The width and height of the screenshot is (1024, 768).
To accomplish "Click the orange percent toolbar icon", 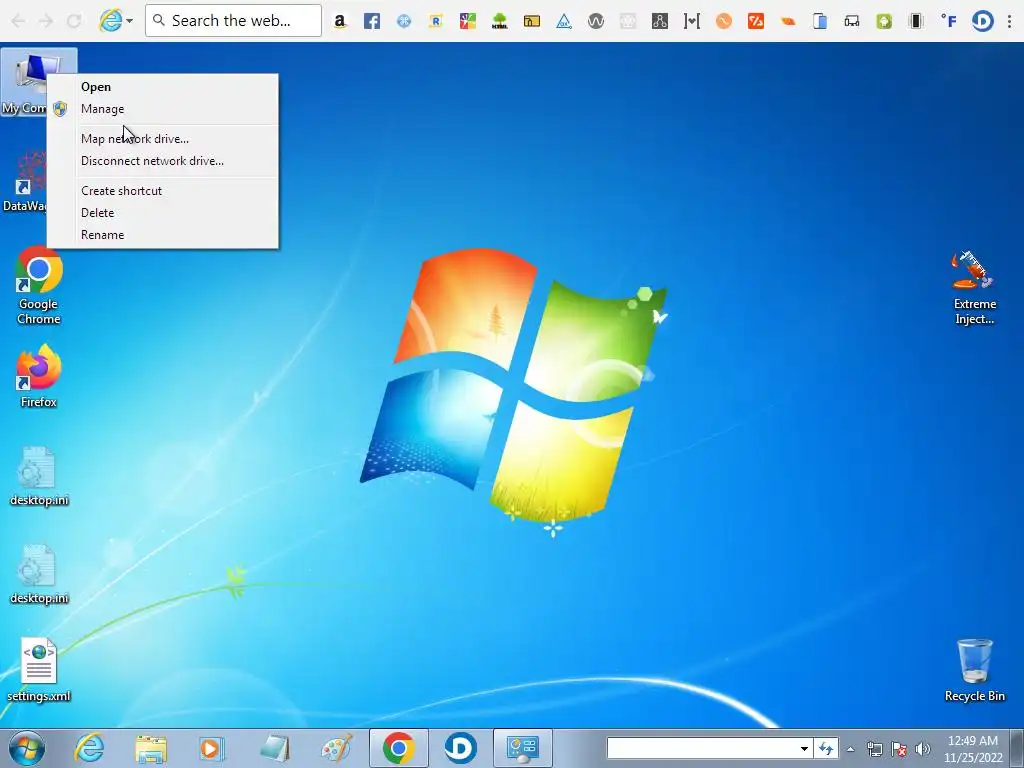I will 756,21.
